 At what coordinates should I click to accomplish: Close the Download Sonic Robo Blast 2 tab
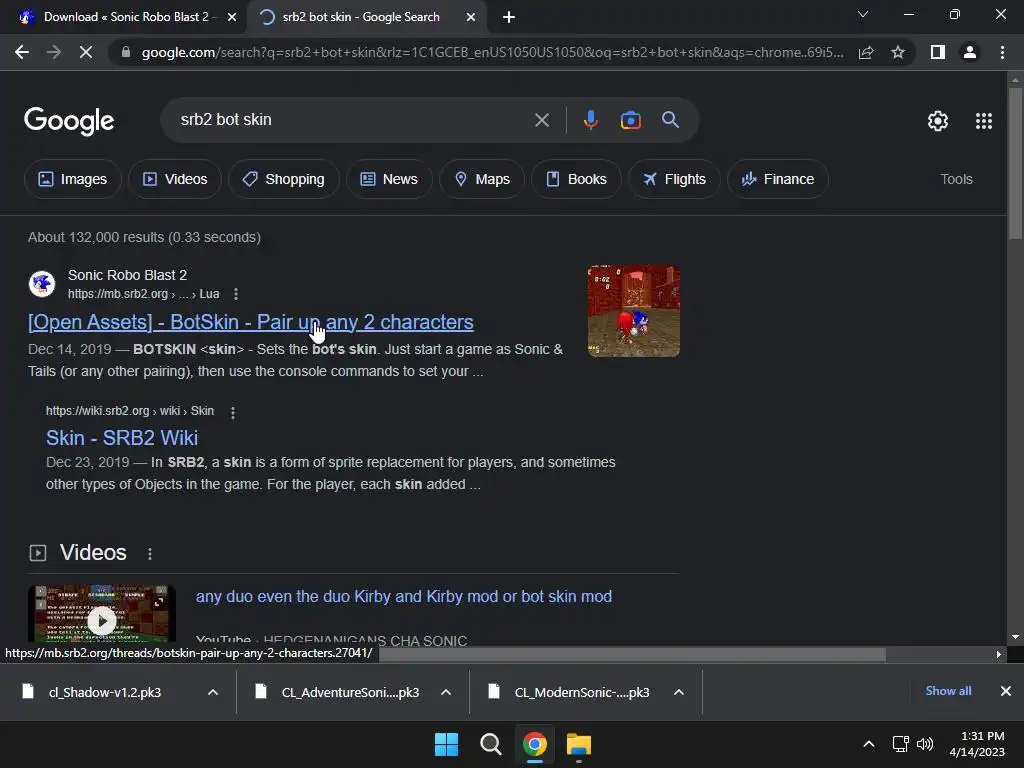click(x=232, y=17)
